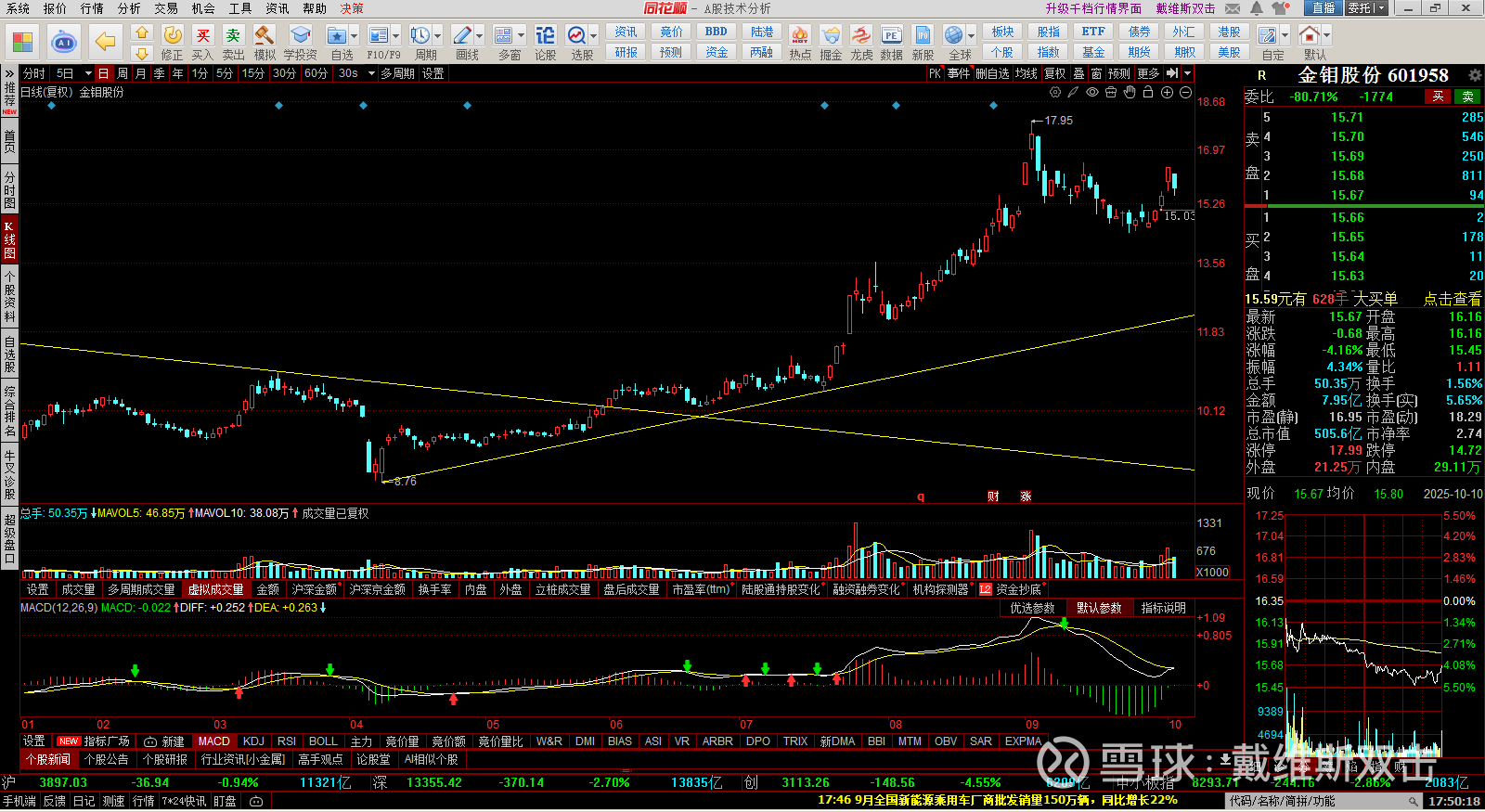Click the chart settings gear icon
Screen dimensions: 1485x812
(x=1055, y=92)
